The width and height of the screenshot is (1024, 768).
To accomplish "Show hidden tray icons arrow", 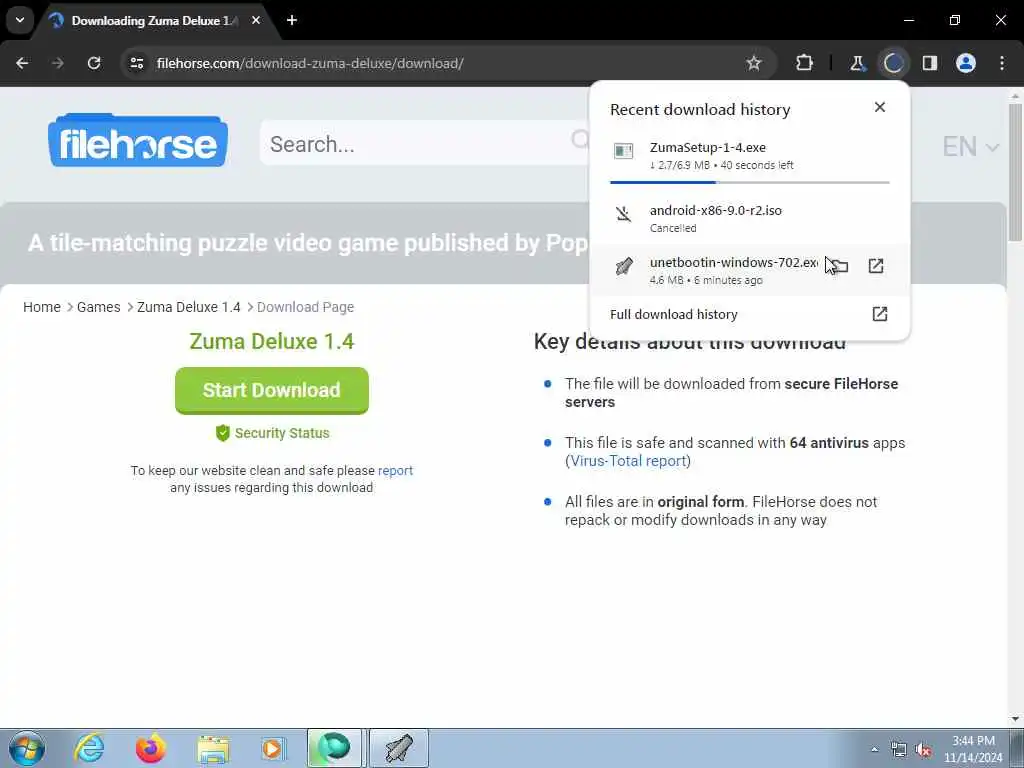I will point(874,749).
